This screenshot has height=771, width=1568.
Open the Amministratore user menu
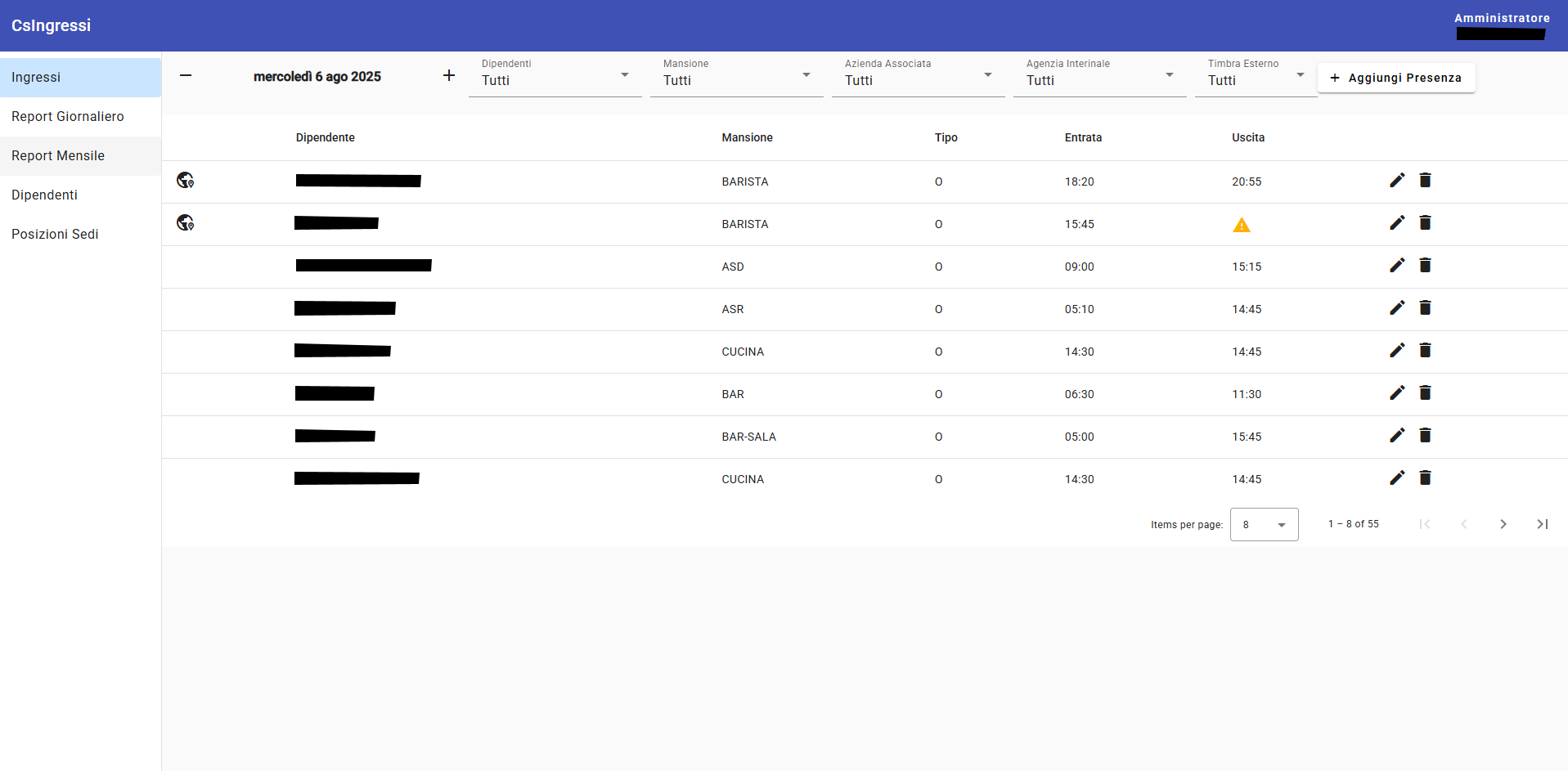point(1502,25)
